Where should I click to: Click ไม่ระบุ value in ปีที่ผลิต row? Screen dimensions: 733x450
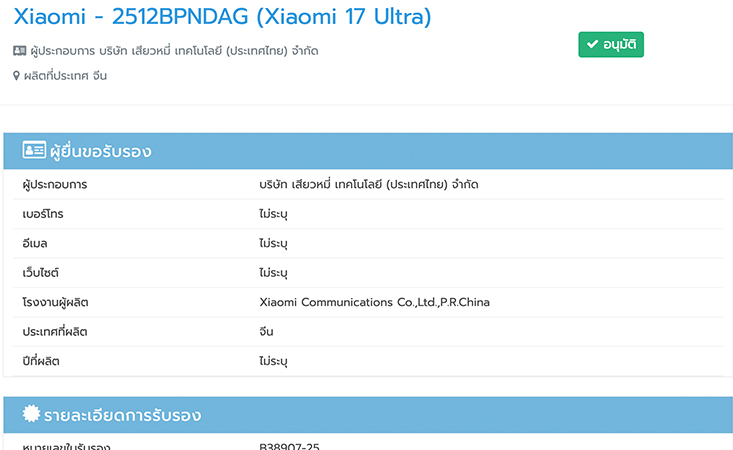click(273, 361)
